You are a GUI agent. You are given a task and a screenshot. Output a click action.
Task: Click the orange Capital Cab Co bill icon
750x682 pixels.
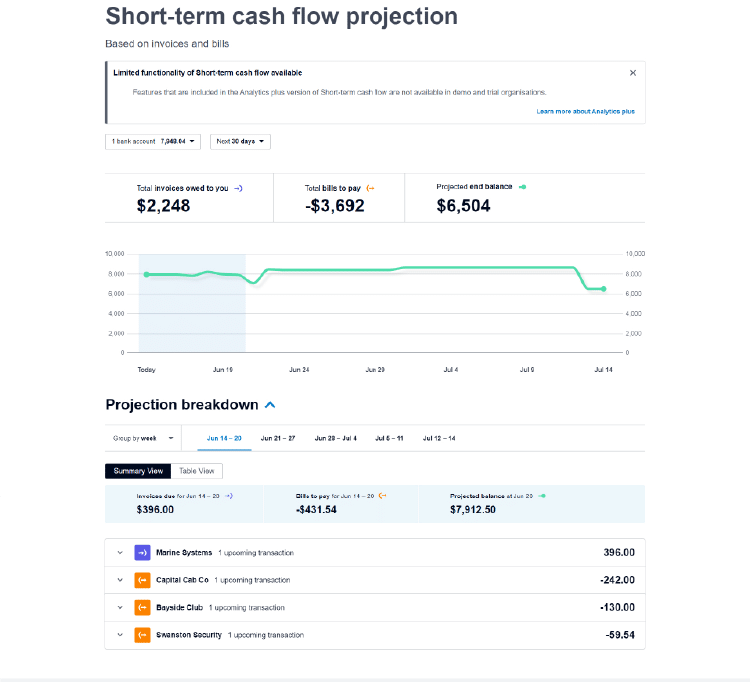(x=142, y=580)
